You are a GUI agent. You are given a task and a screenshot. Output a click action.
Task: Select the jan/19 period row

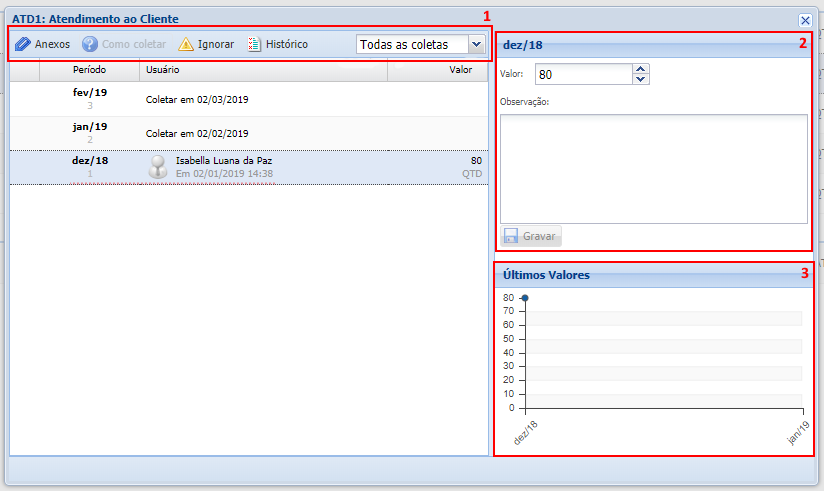pyautogui.click(x=249, y=134)
